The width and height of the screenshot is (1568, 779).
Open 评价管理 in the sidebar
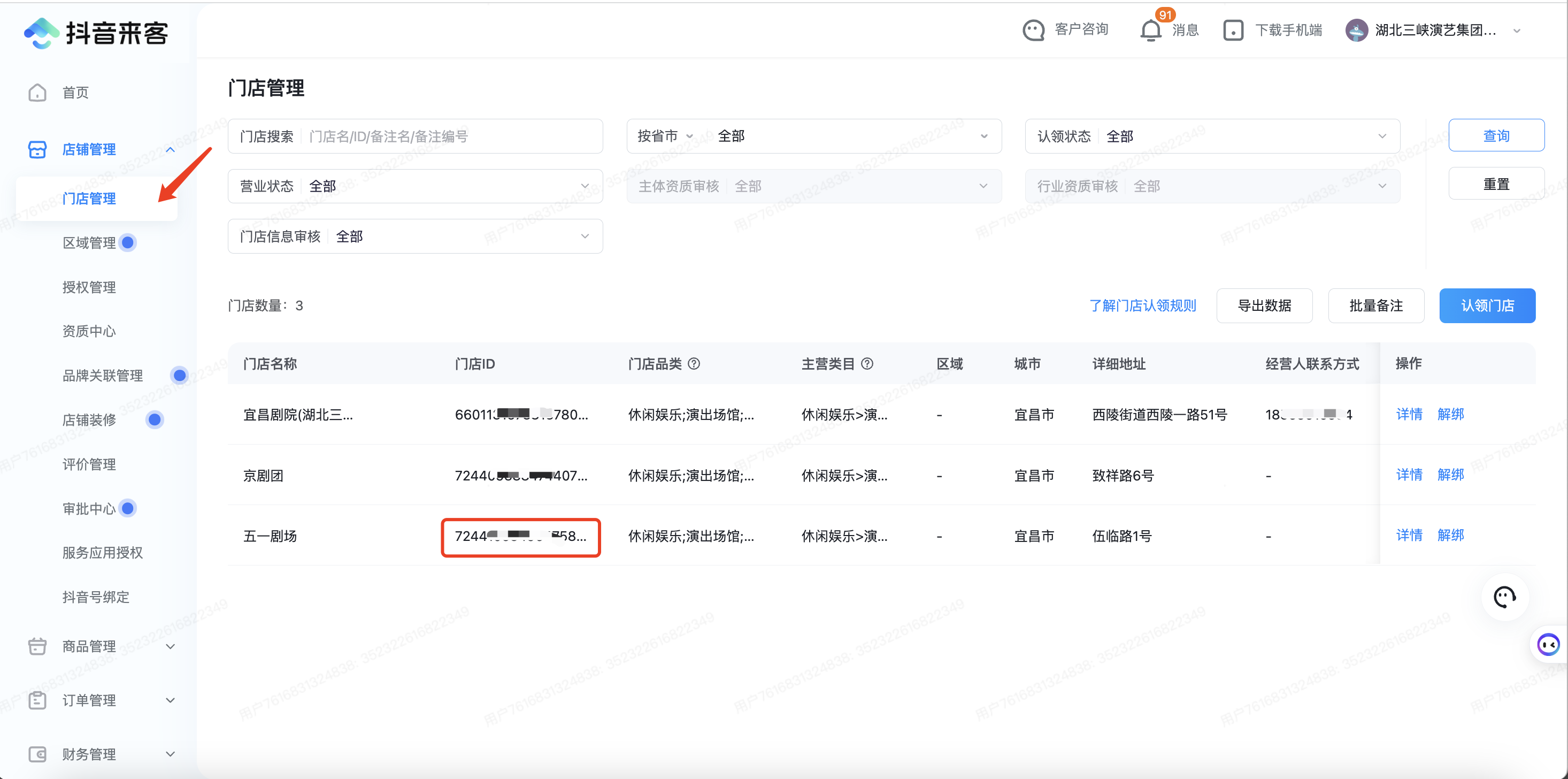click(x=89, y=464)
